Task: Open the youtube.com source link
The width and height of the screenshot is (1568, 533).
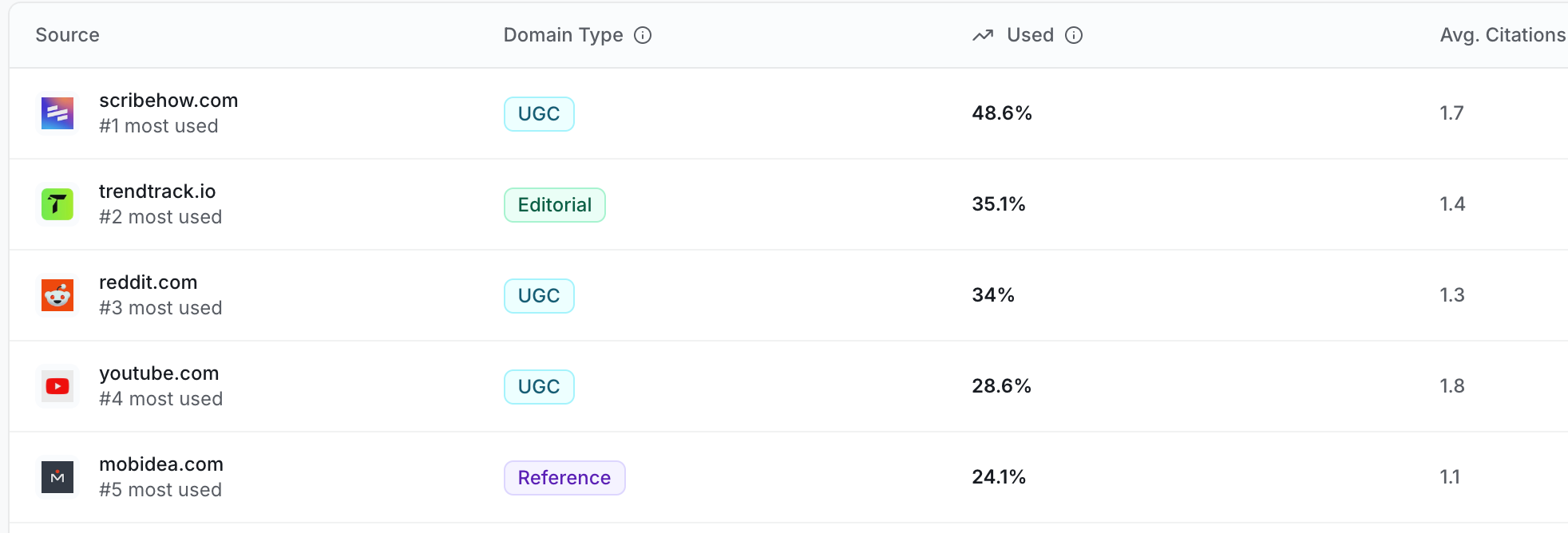Action: coord(159,373)
